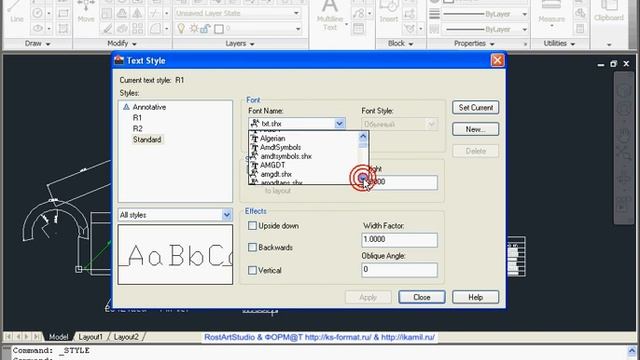Click the Trim tool icon in the Modify panel

[x=154, y=13]
